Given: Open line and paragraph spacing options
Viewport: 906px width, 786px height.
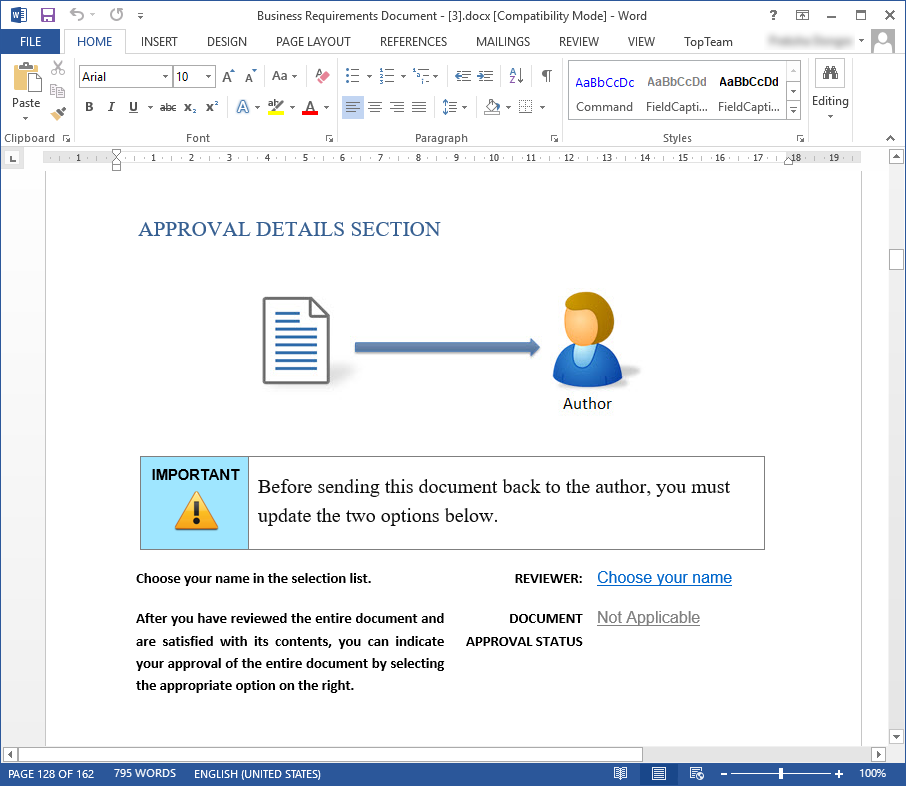Looking at the screenshot, I should click(455, 107).
